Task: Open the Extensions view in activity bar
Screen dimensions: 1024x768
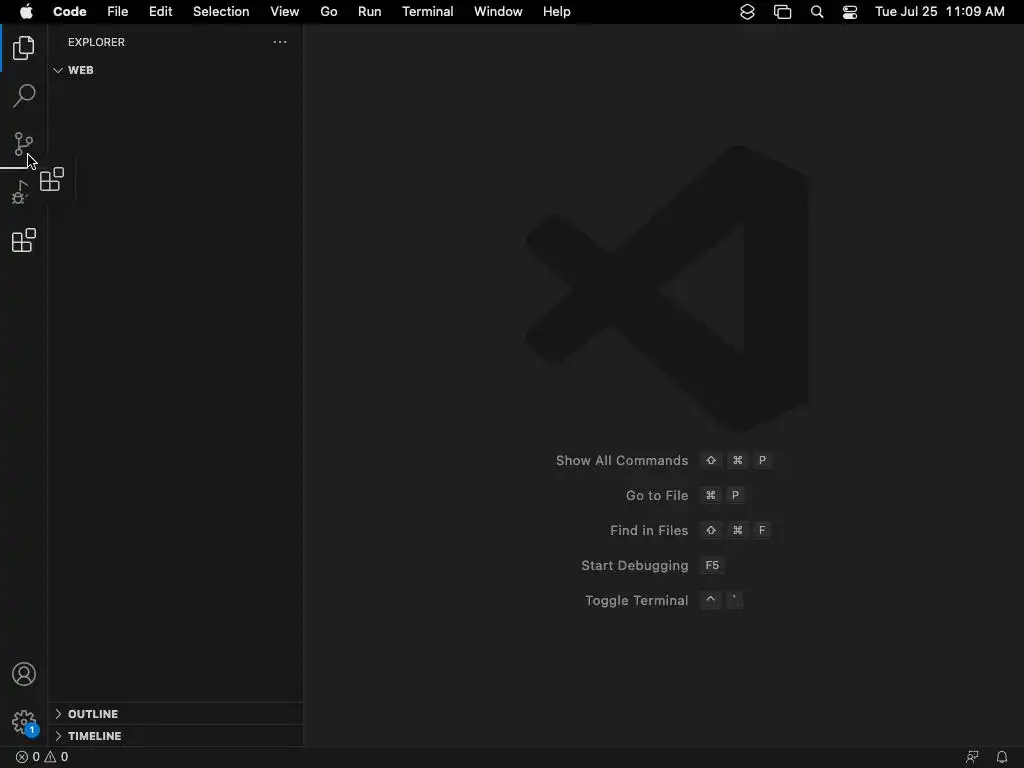Action: point(24,240)
